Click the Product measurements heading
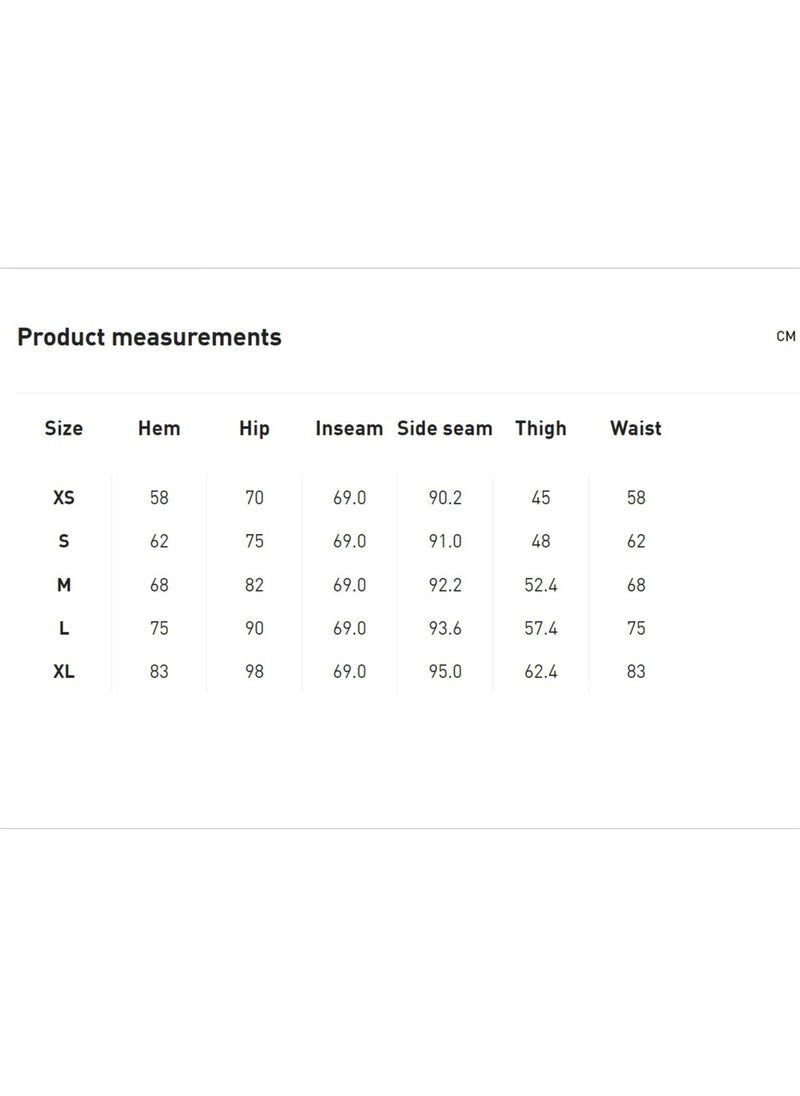 click(x=150, y=337)
